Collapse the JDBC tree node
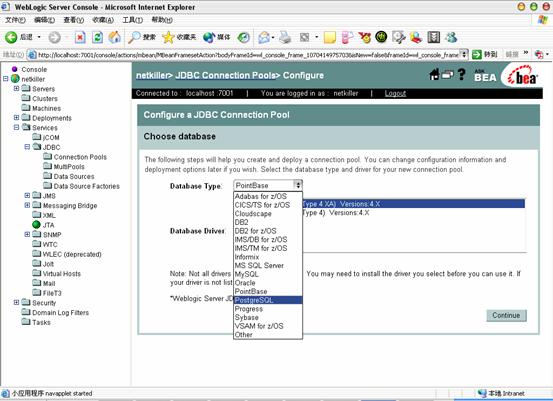Image resolution: width=553 pixels, height=401 pixels. click(27, 147)
